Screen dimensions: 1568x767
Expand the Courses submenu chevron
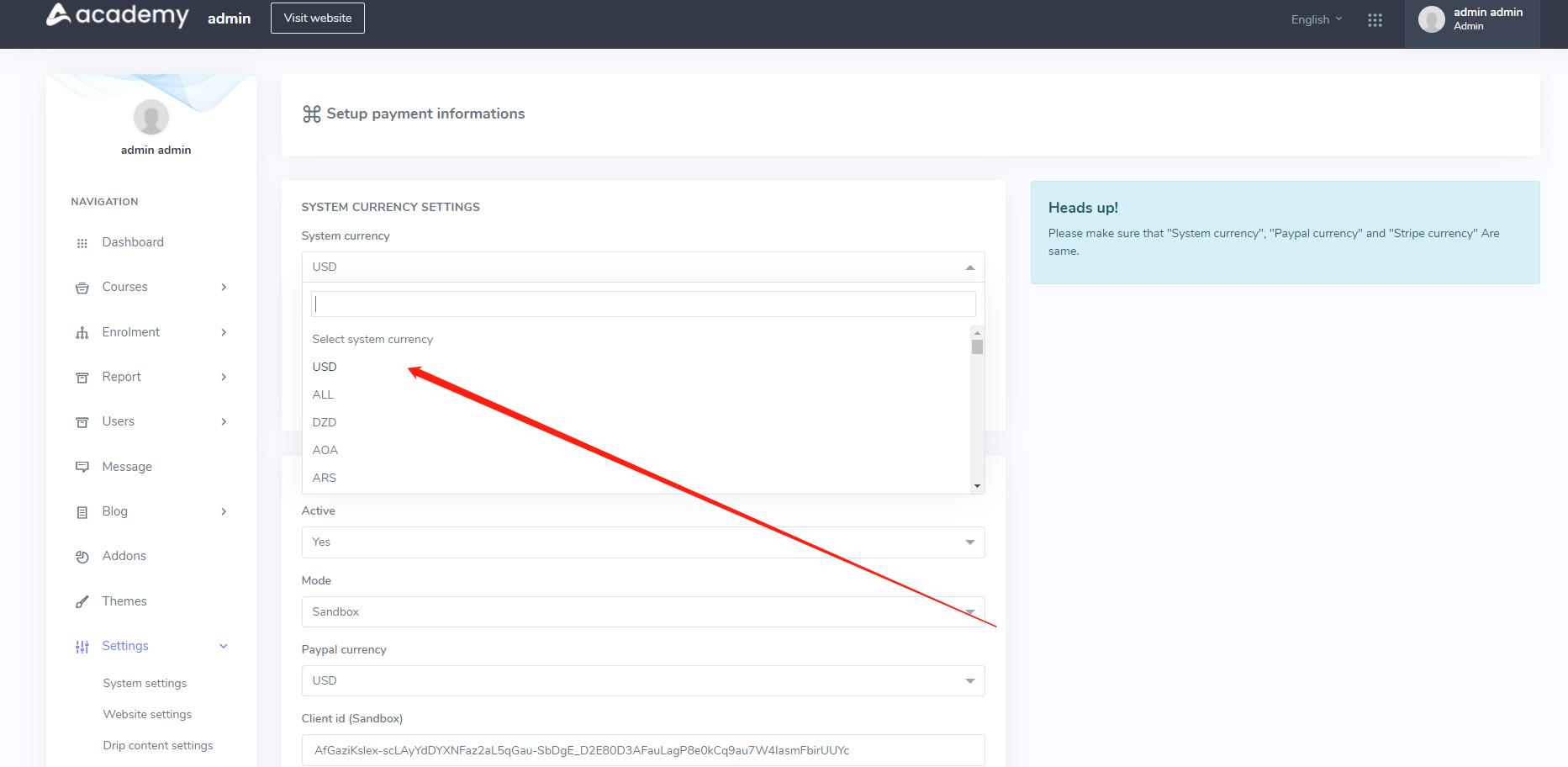(x=224, y=287)
